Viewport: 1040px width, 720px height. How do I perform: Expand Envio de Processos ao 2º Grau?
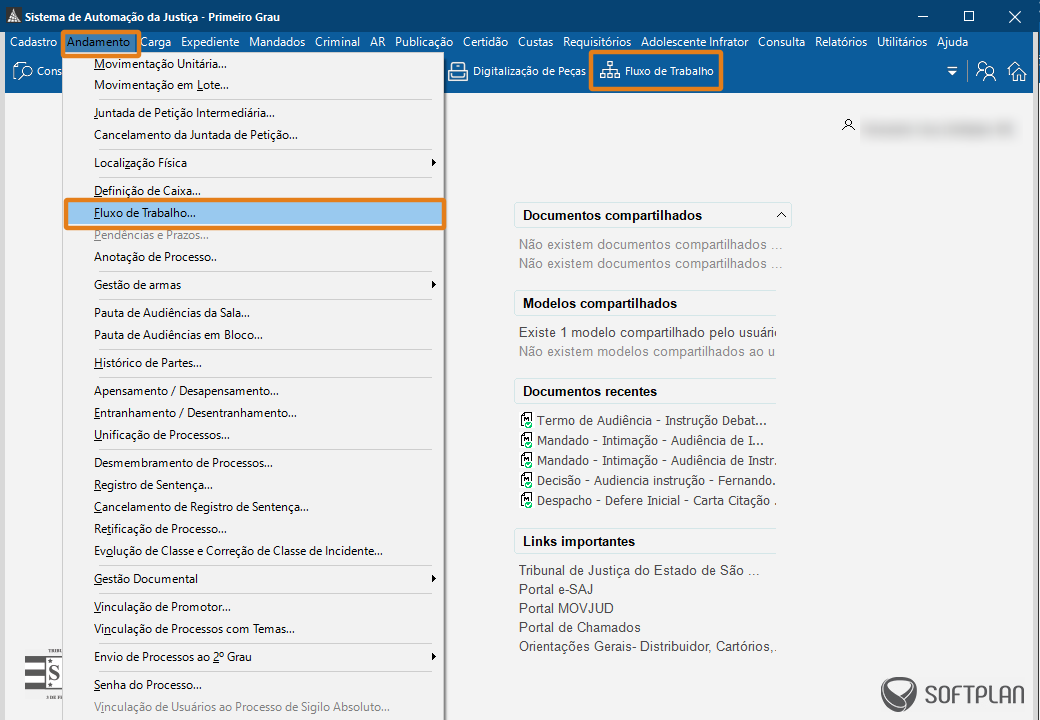(x=254, y=658)
